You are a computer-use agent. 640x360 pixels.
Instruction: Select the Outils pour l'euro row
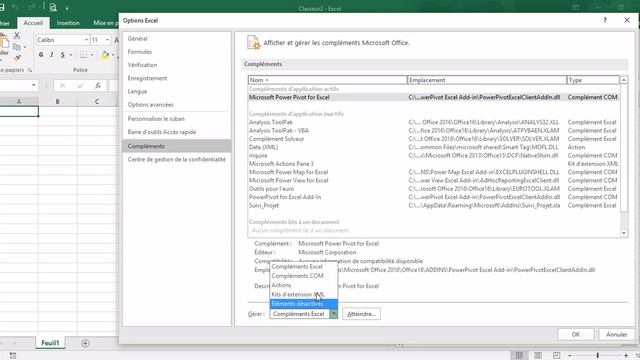[434, 189]
